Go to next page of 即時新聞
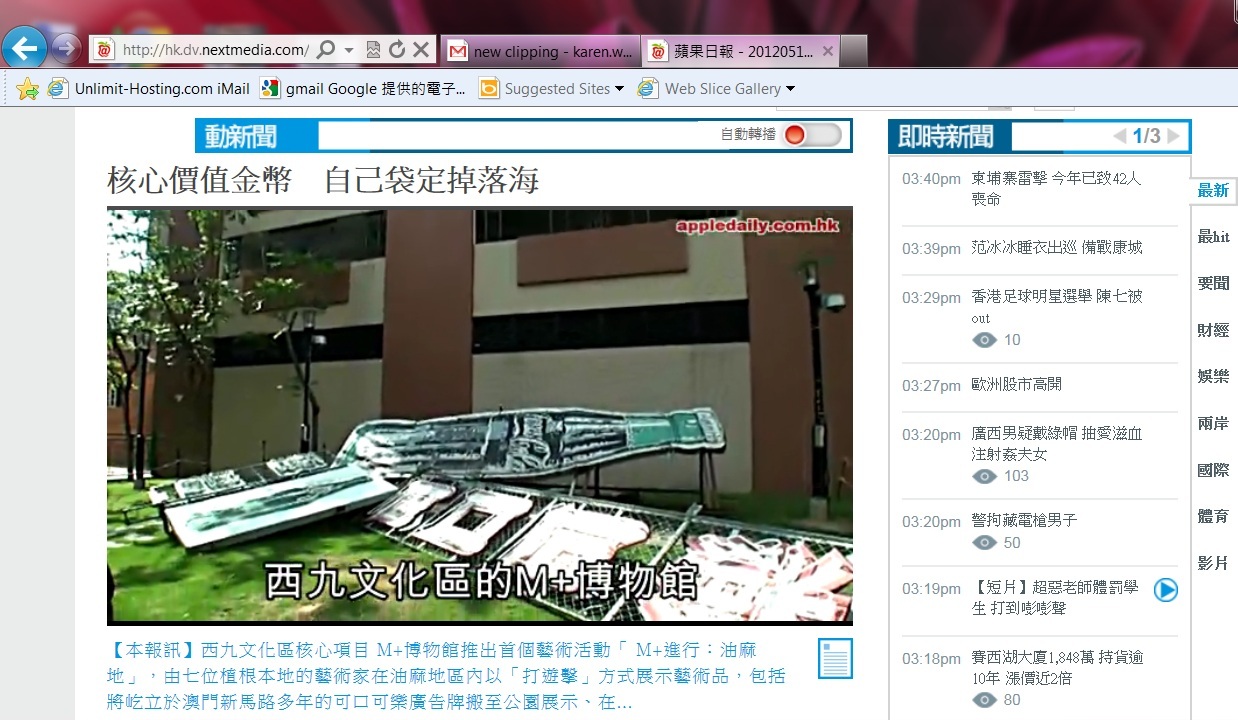 (1174, 136)
